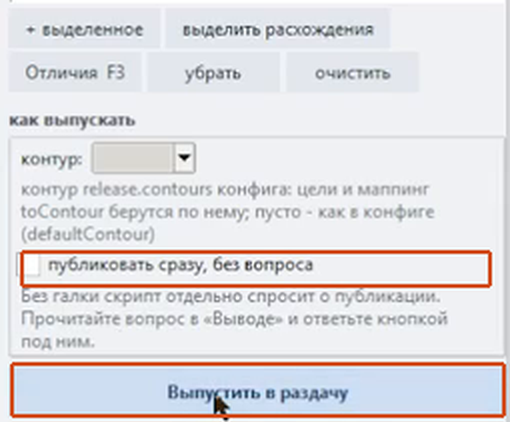Screen dimensions: 510x422
Task: Click the "контур" combo box field
Action: [x=143, y=158]
